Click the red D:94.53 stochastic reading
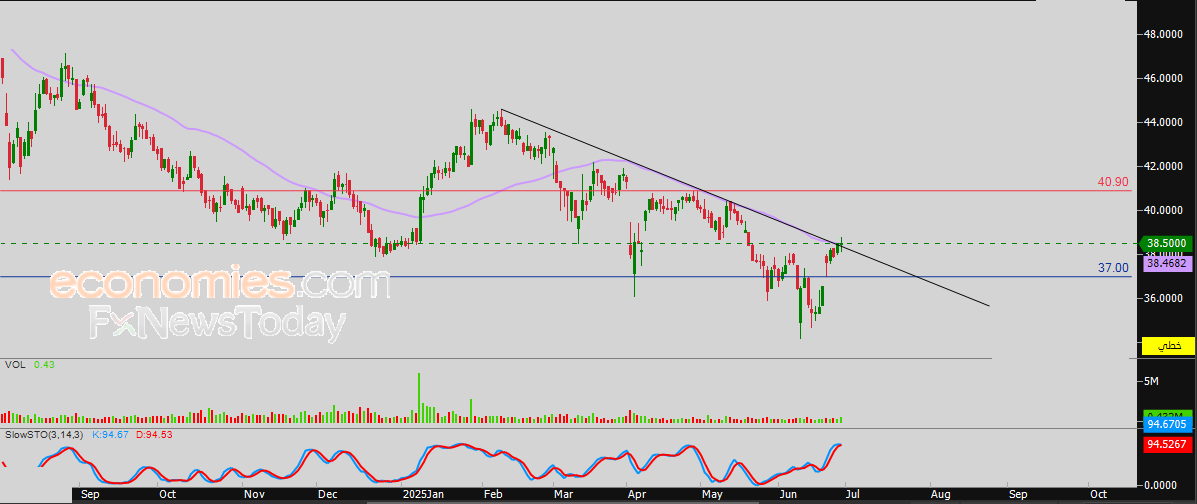Viewport: 1197px width, 504px height. pyautogui.click(x=152, y=435)
